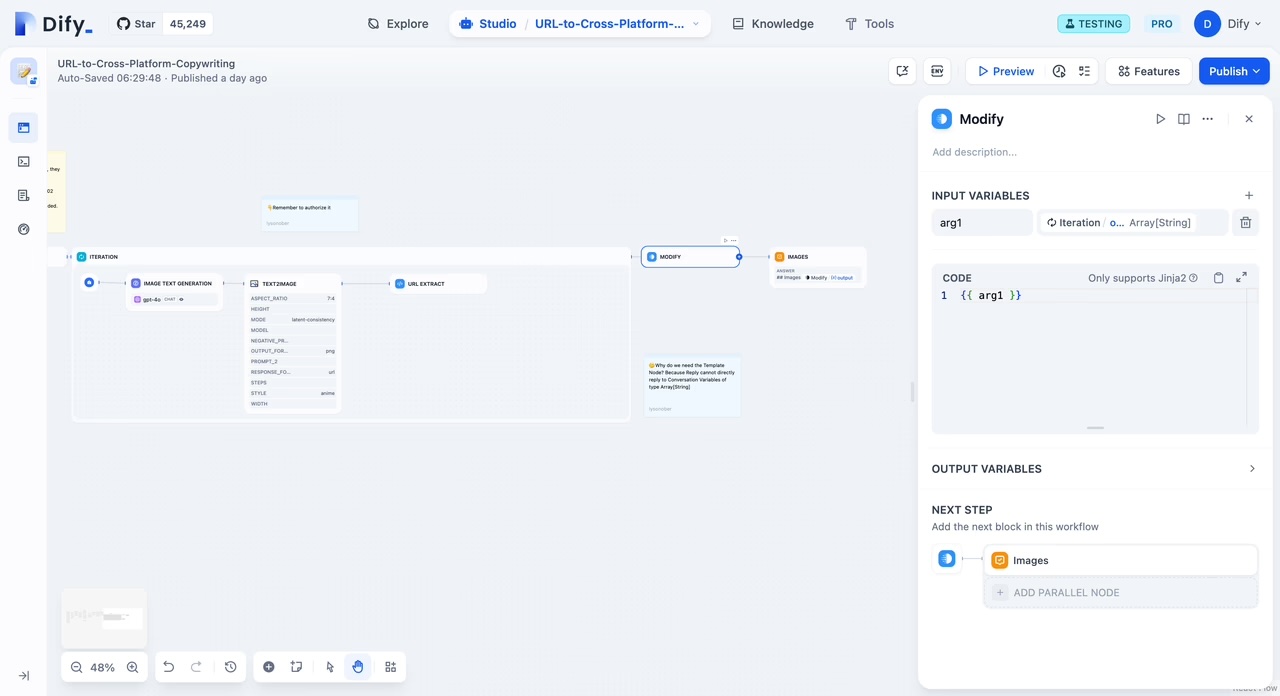Switch to pointer mode

click(x=330, y=667)
